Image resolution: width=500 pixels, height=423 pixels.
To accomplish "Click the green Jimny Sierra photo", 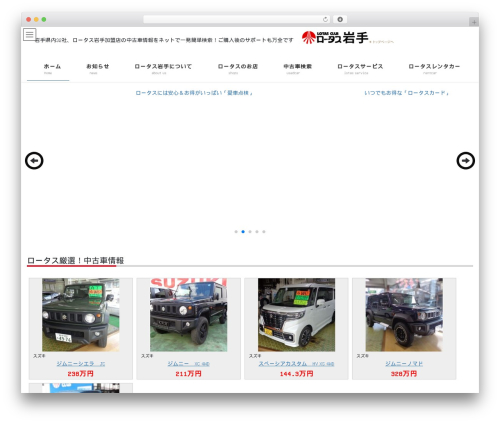I will pyautogui.click(x=81, y=315).
